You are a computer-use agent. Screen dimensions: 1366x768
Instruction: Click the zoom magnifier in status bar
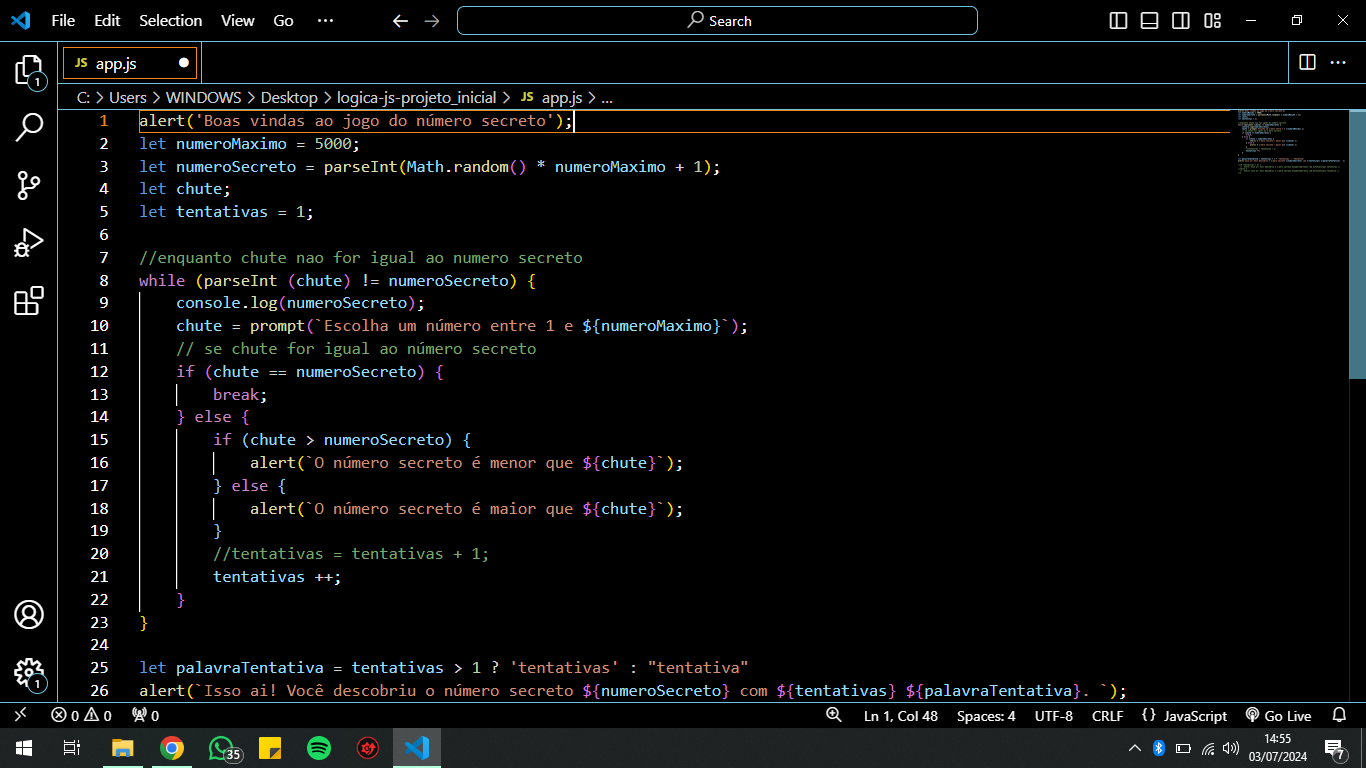(x=834, y=716)
